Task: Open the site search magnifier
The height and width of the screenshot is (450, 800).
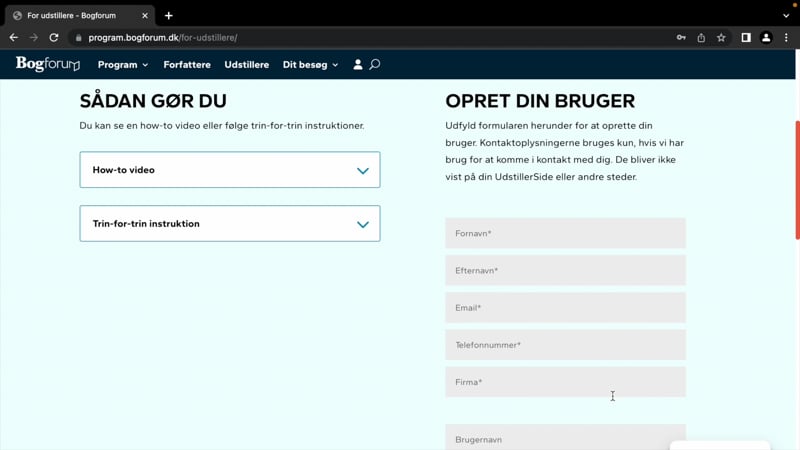Action: (374, 64)
